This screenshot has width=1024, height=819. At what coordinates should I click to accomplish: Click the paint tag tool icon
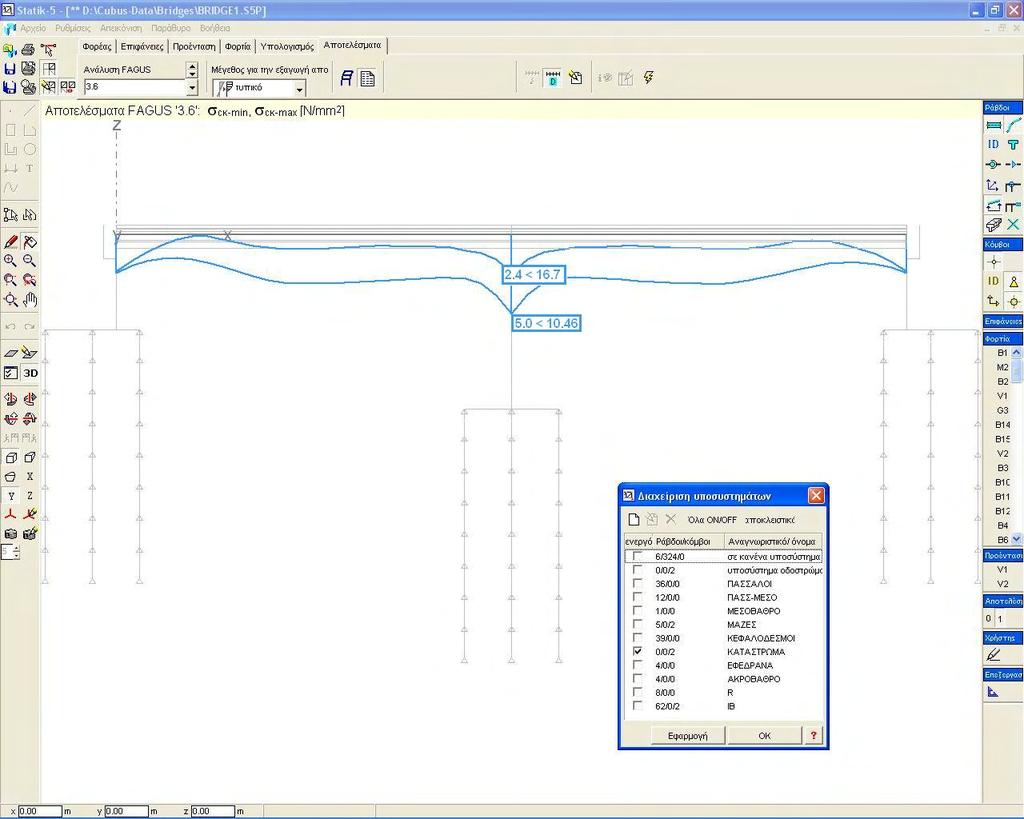tap(29, 242)
